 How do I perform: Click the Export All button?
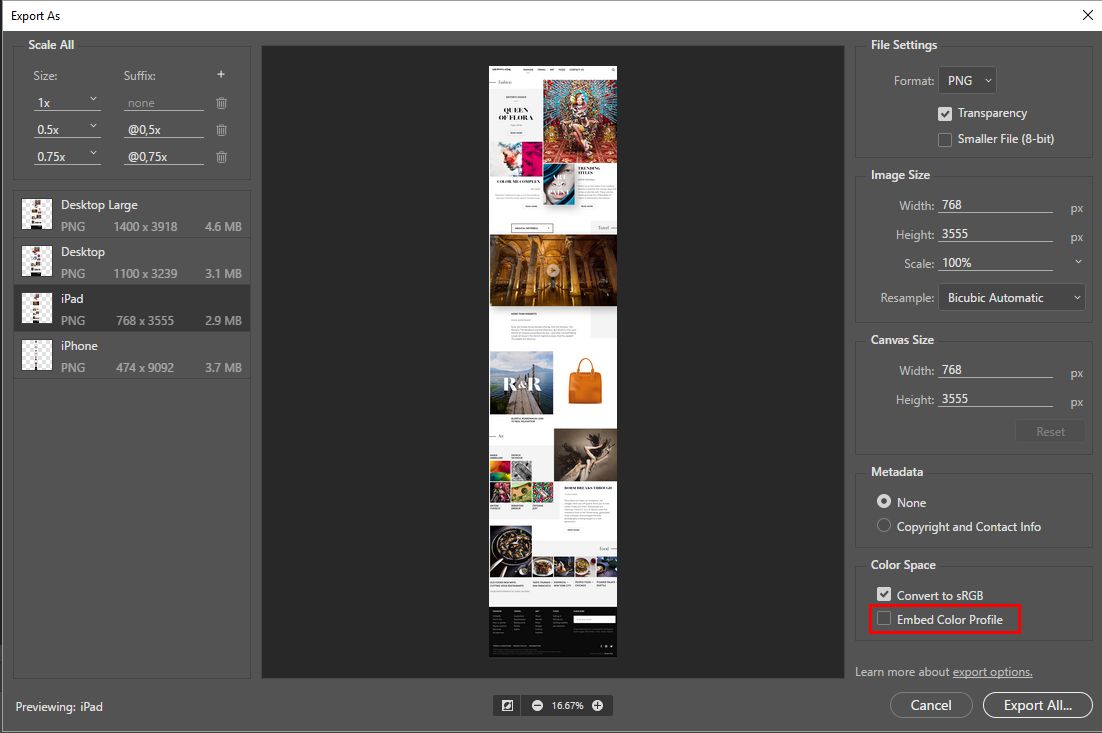(x=1037, y=705)
